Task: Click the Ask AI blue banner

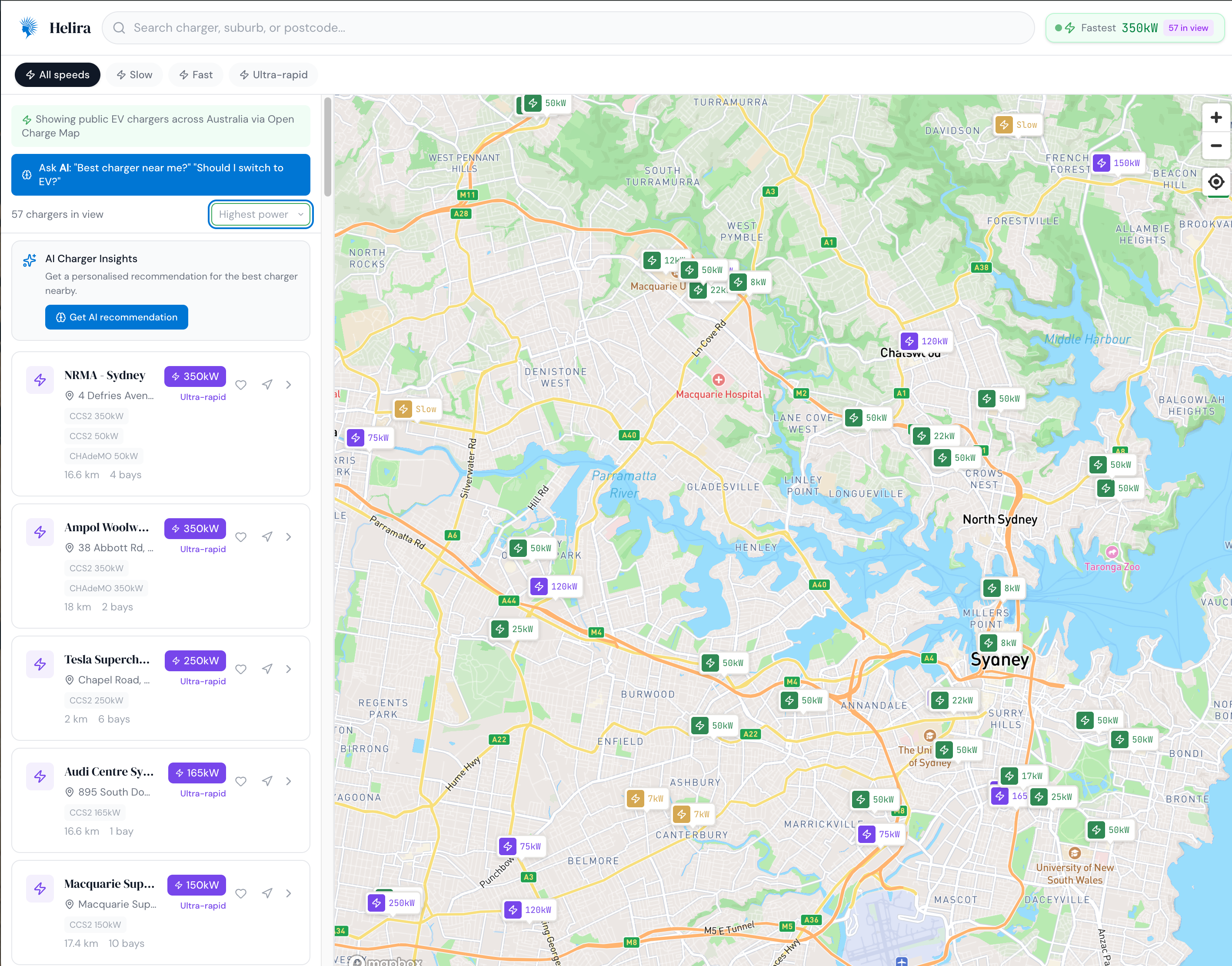Action: coord(160,175)
